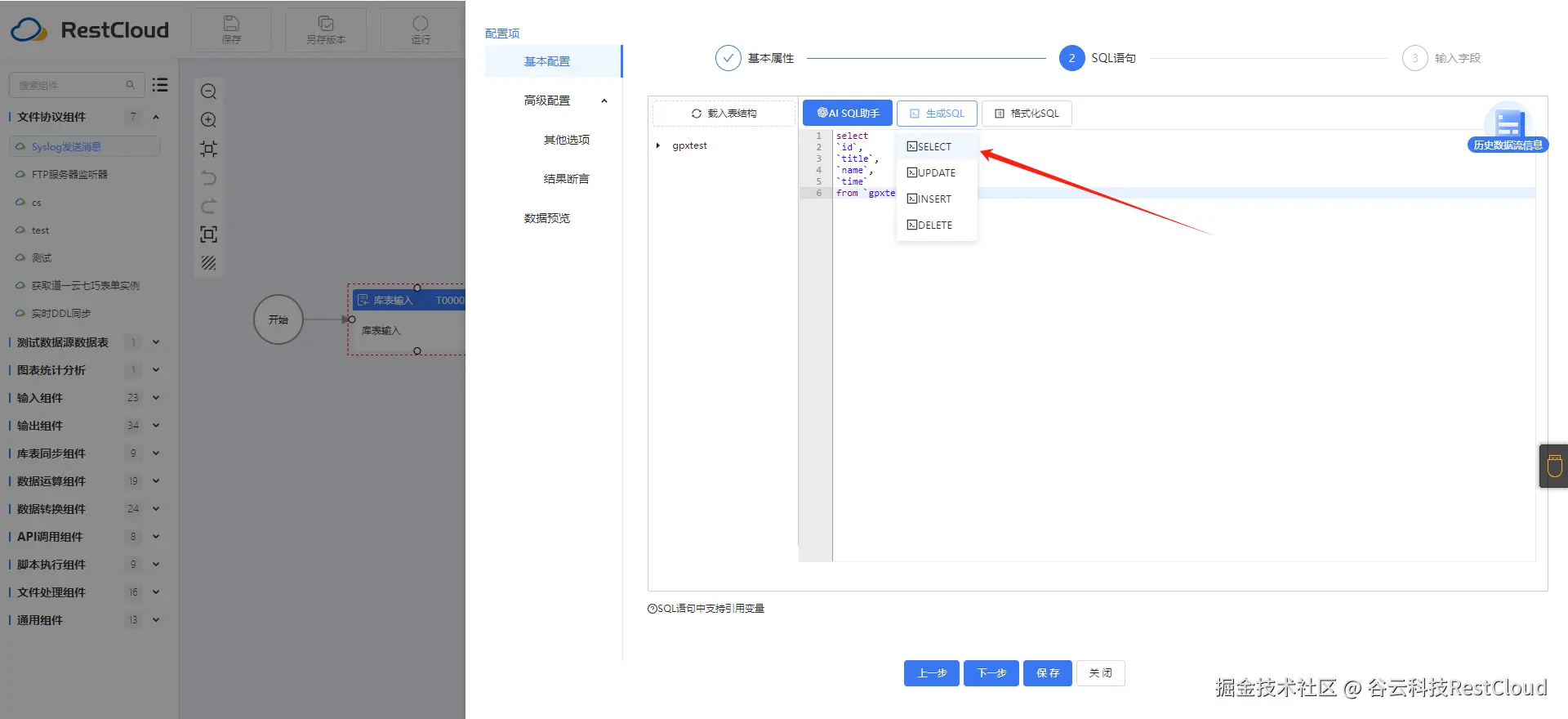Select the 获取道一云七巧表单实例 component

coord(85,286)
